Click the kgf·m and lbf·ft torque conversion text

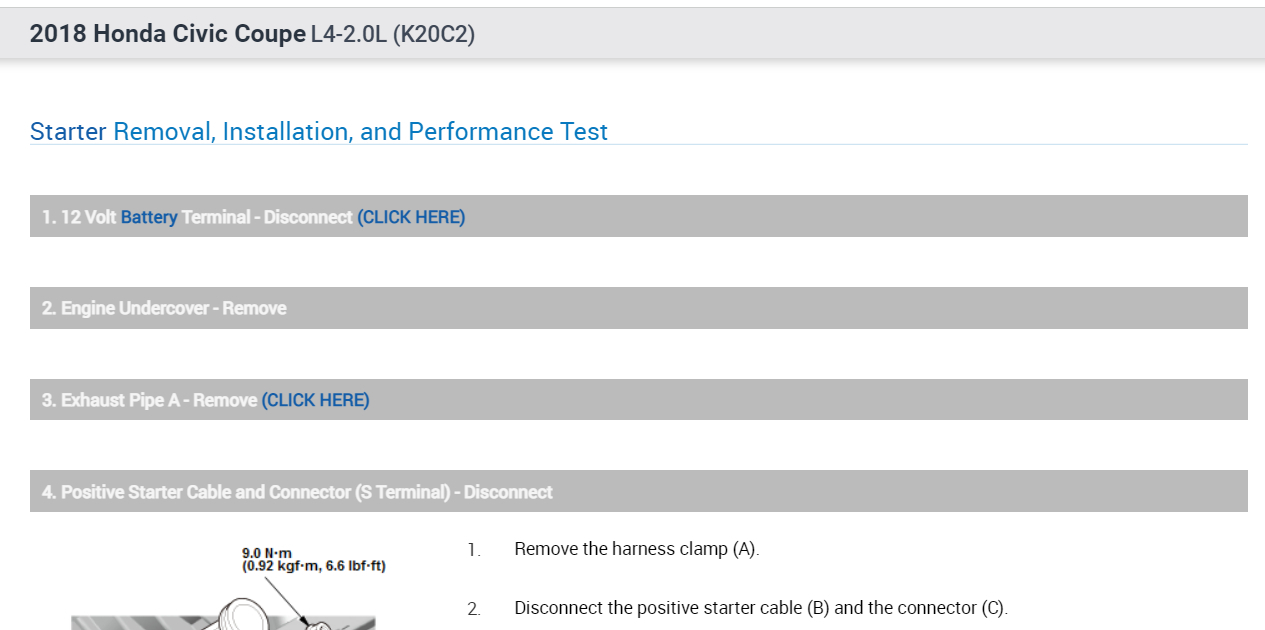[x=313, y=566]
